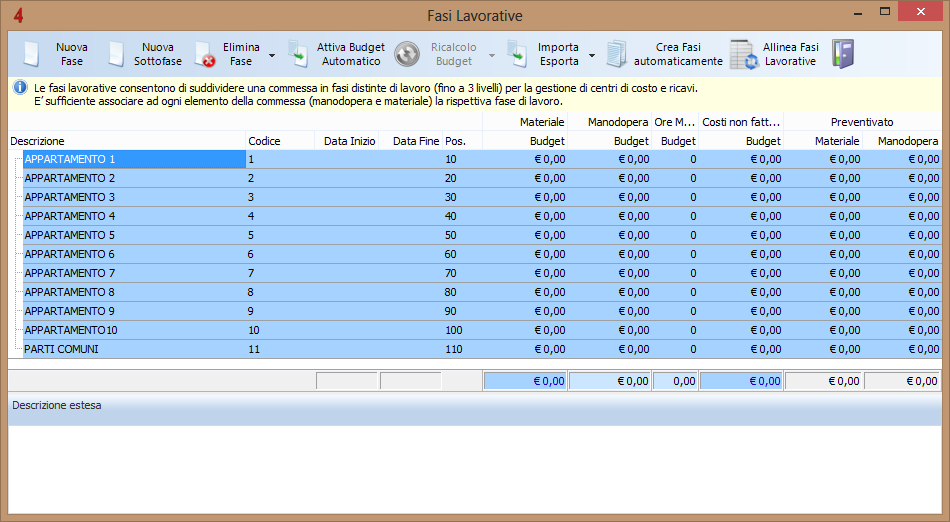Click the Manodopera Budget total field
950x522 pixels.
pyautogui.click(x=610, y=381)
